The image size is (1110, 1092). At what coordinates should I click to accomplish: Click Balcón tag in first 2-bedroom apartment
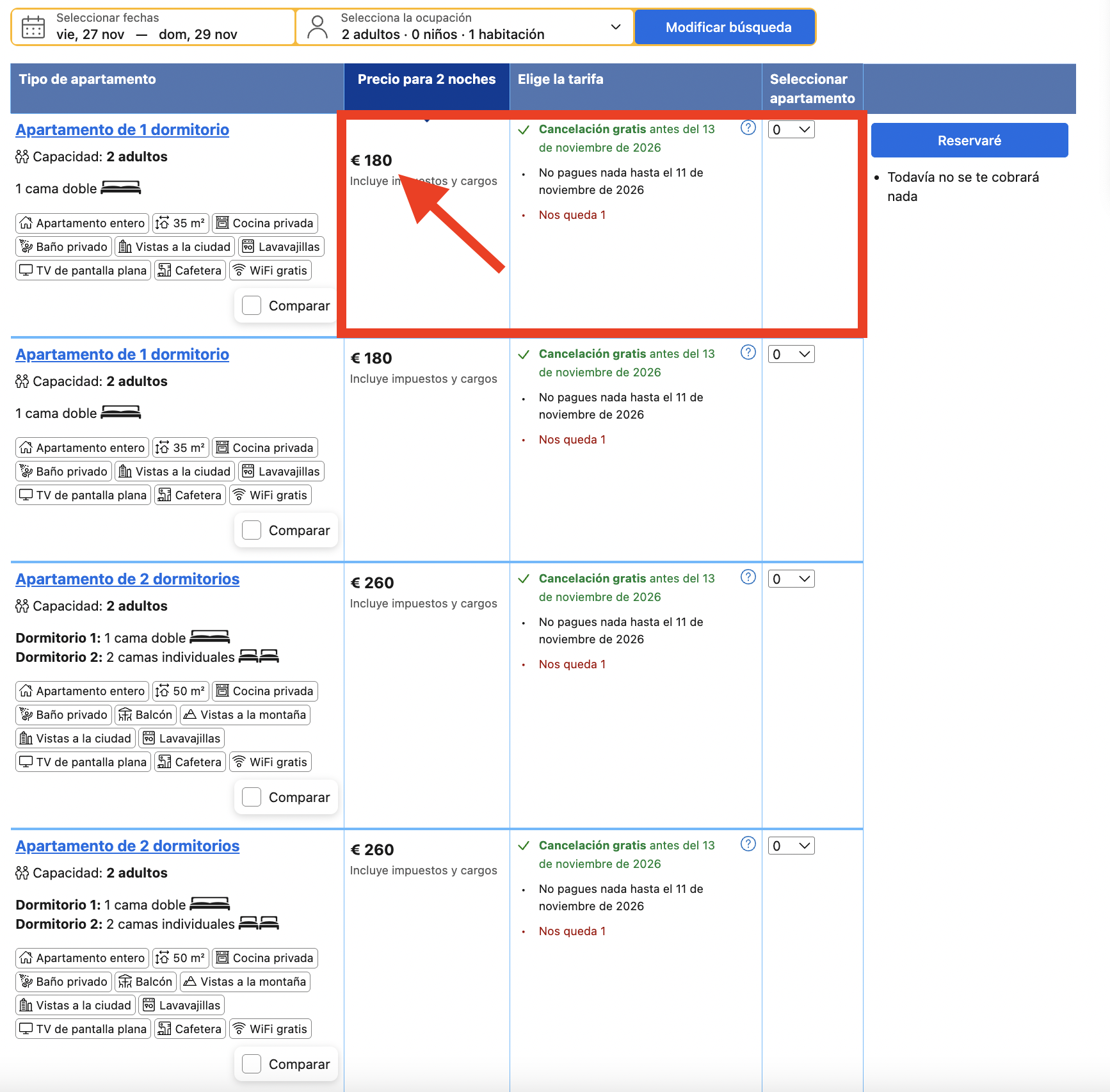click(145, 714)
